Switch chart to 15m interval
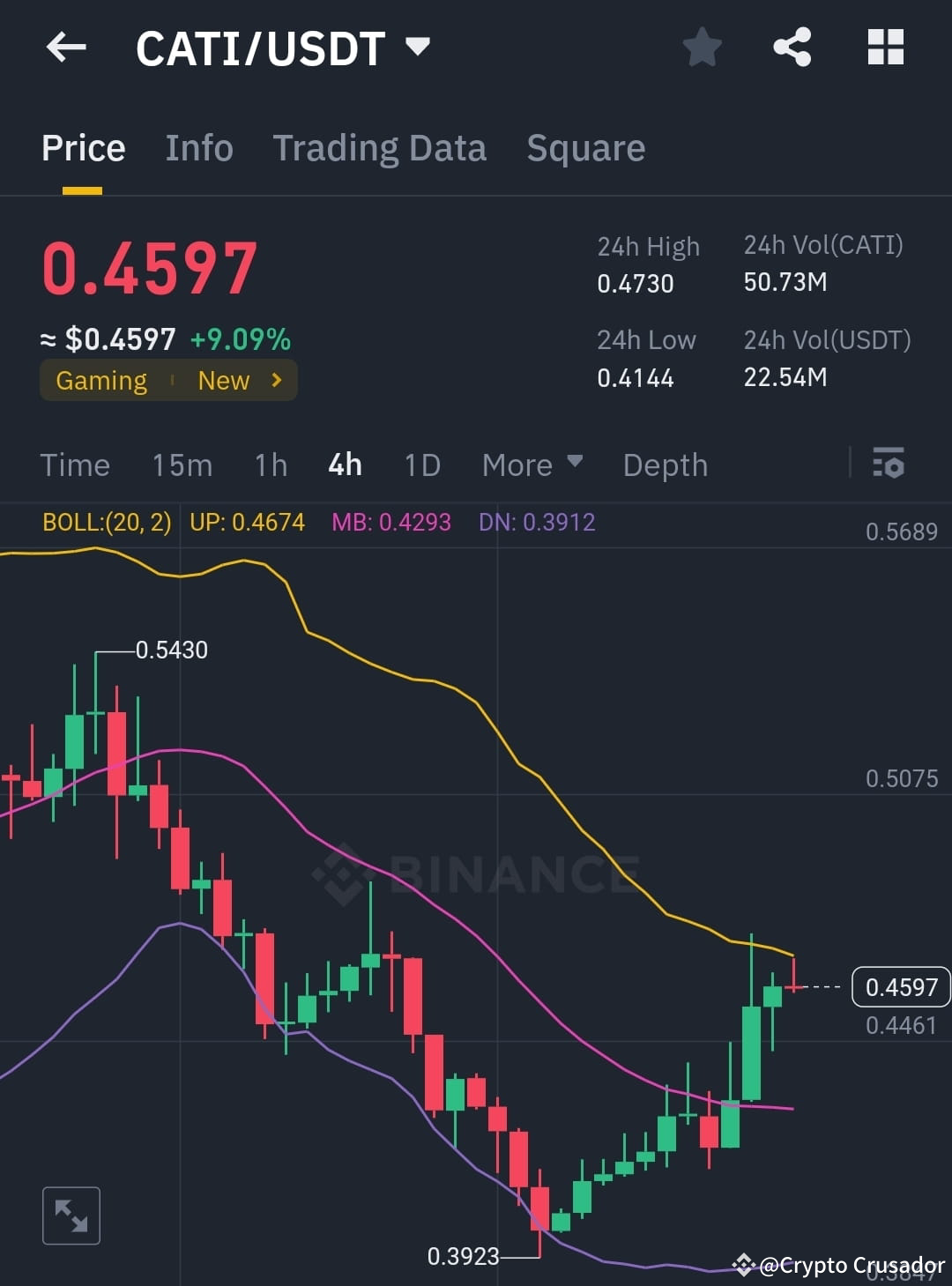The width and height of the screenshot is (952, 1286). (x=182, y=465)
